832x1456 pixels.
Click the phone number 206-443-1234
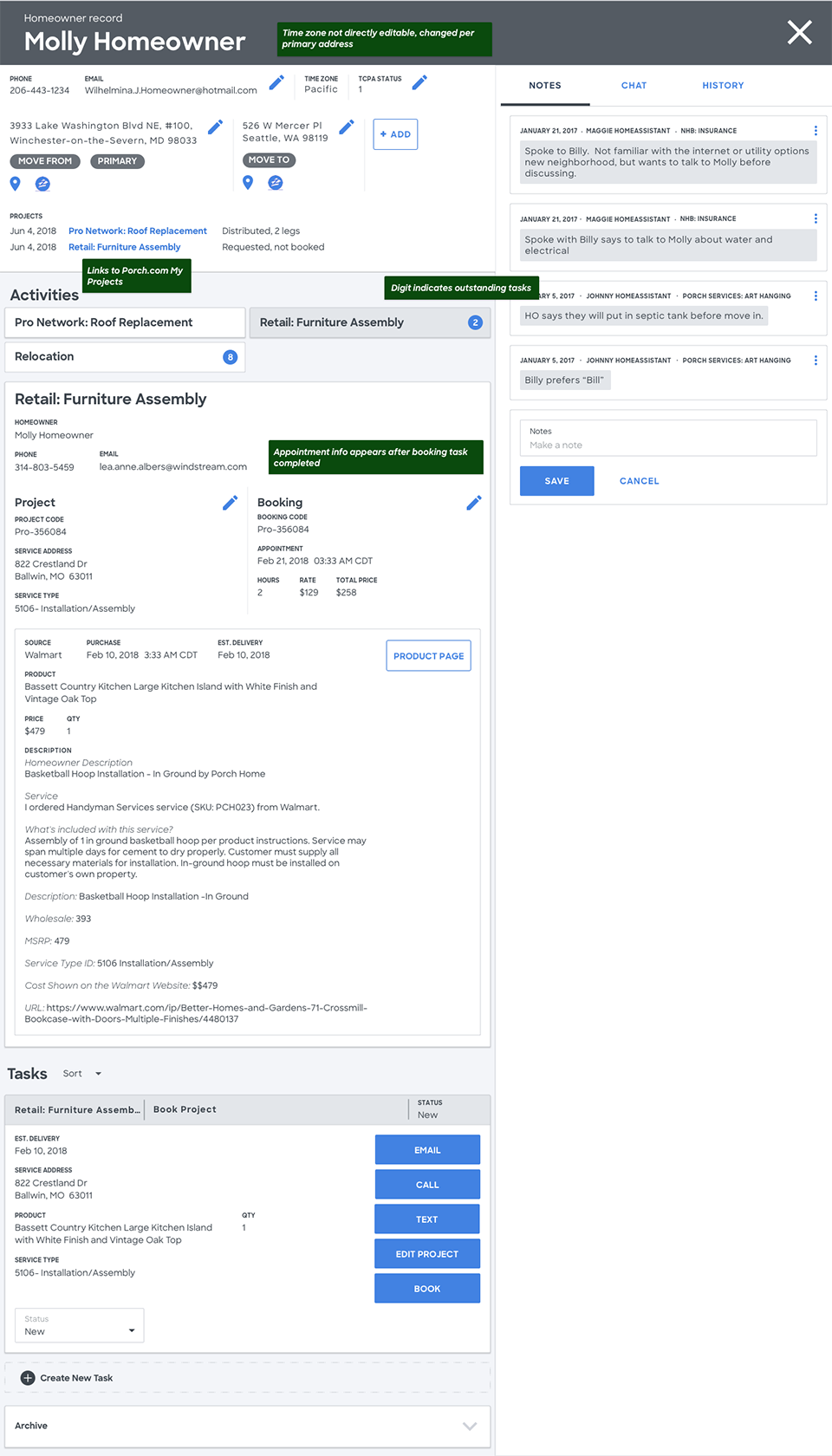tap(39, 90)
